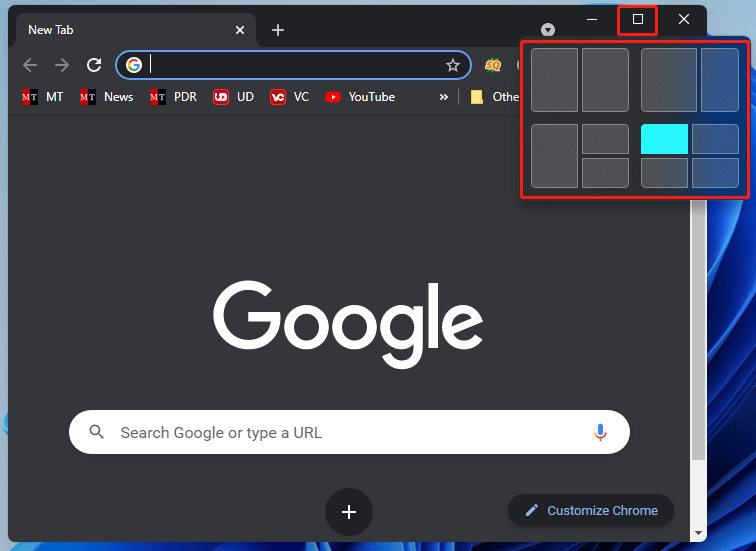756x551 pixels.
Task: Snap window to left half of equal split
Action: pos(554,80)
